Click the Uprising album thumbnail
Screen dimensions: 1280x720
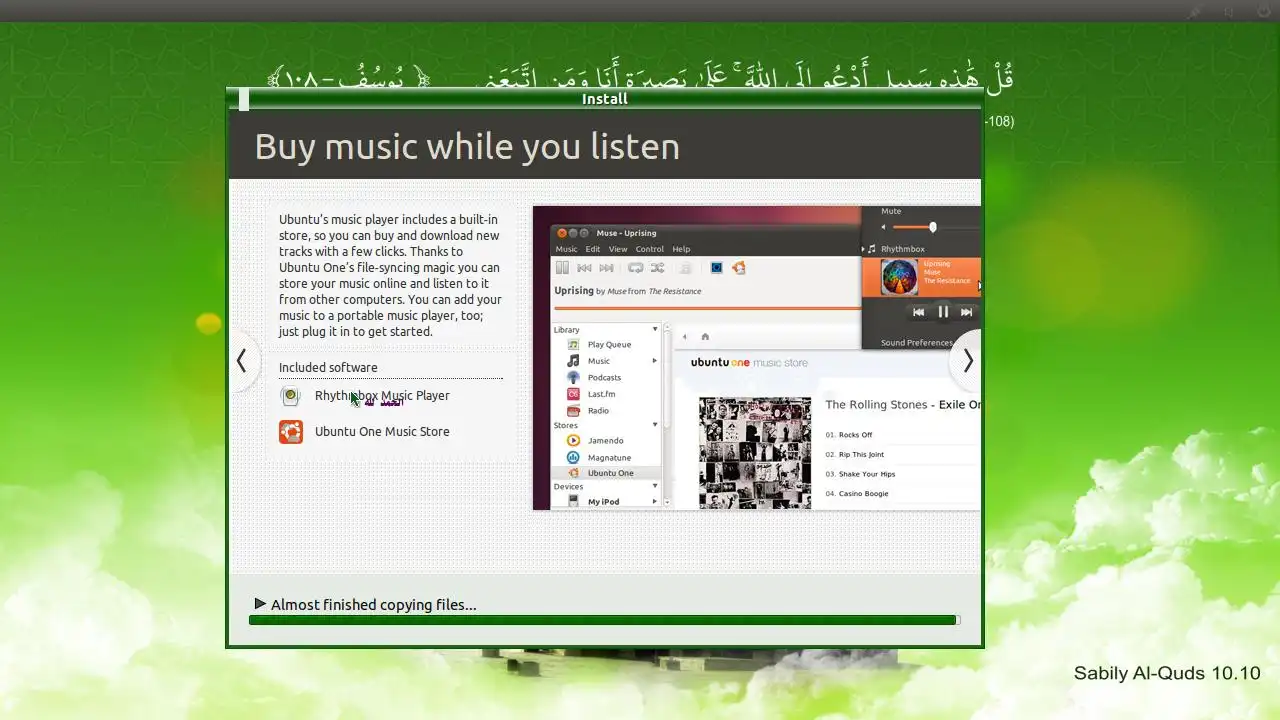click(899, 277)
